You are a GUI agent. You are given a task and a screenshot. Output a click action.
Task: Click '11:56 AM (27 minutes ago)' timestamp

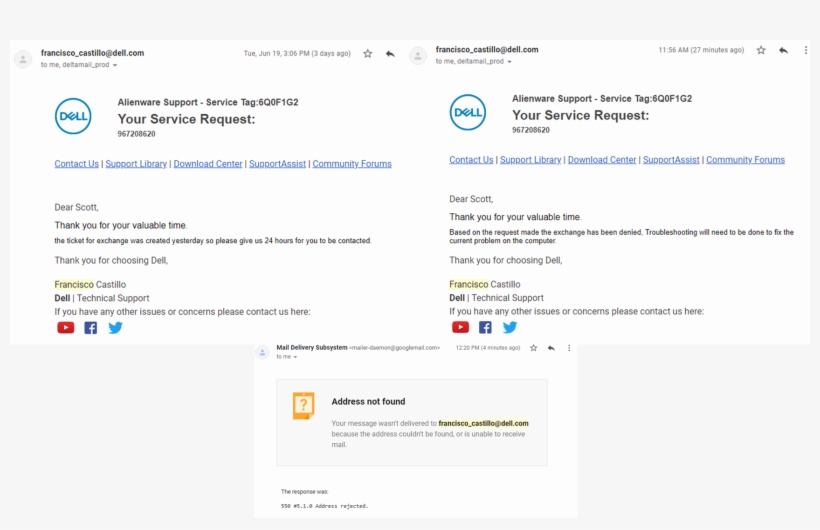(x=701, y=50)
